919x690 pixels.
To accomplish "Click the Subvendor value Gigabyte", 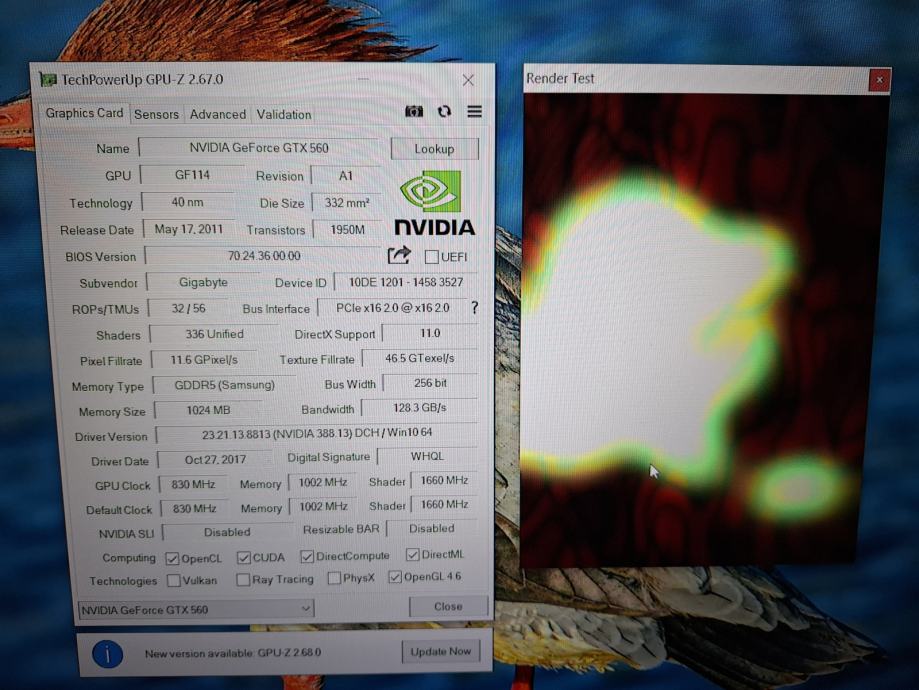I will click(203, 282).
